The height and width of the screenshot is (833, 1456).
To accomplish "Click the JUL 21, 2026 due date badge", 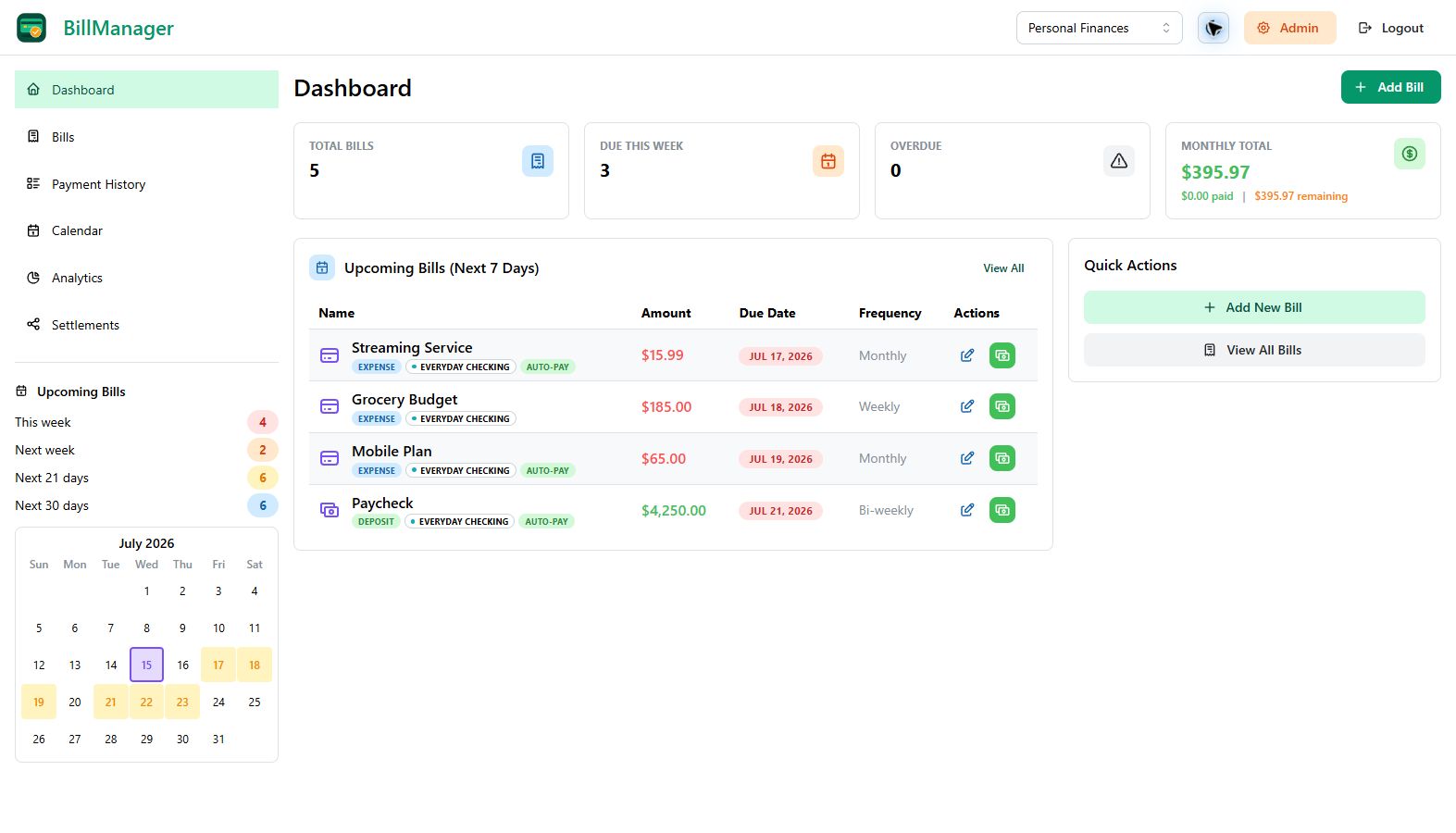I will [780, 511].
